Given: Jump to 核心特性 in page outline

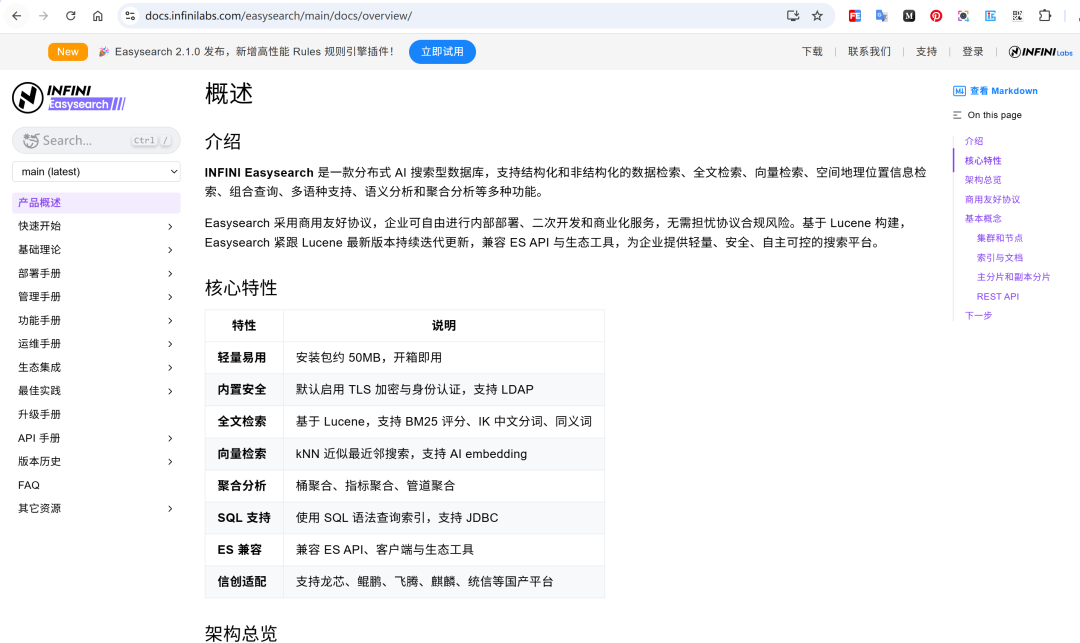Looking at the screenshot, I should coord(983,160).
